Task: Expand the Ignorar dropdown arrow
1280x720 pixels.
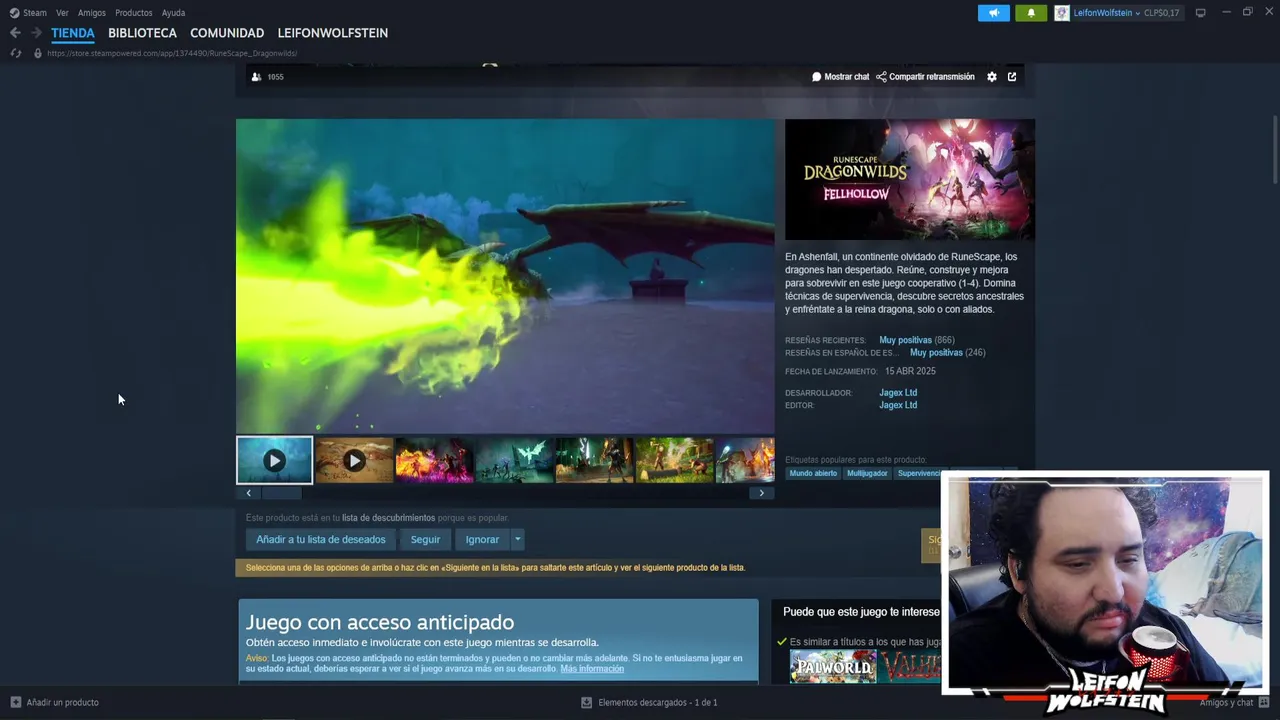Action: (517, 539)
